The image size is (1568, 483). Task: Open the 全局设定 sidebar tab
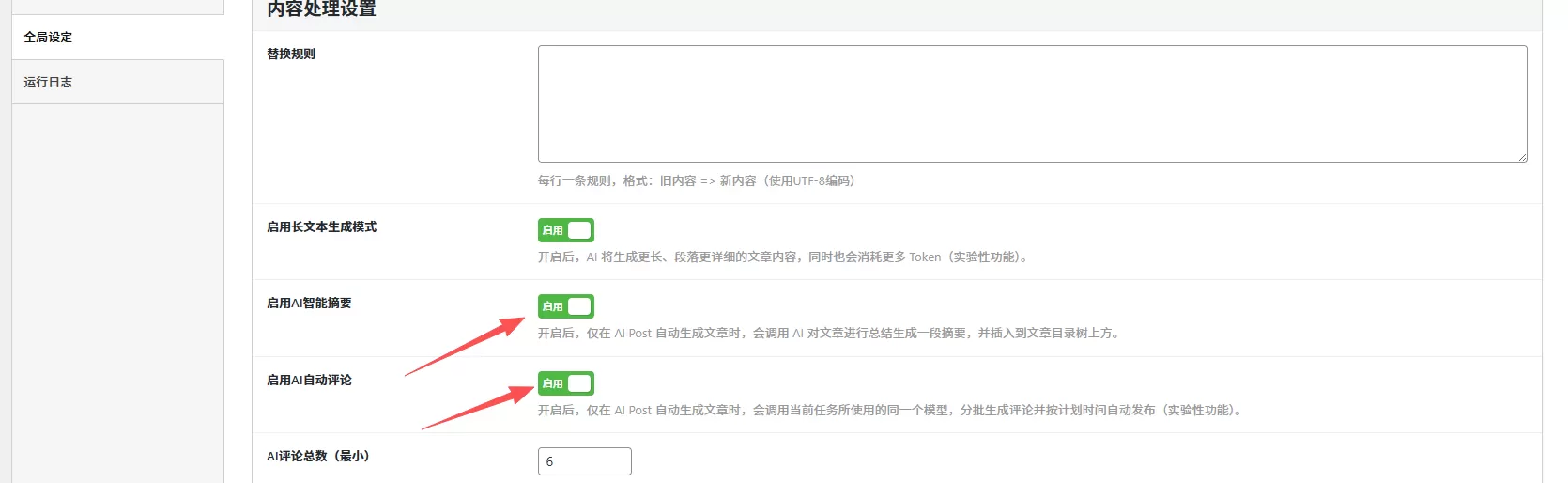click(x=49, y=38)
